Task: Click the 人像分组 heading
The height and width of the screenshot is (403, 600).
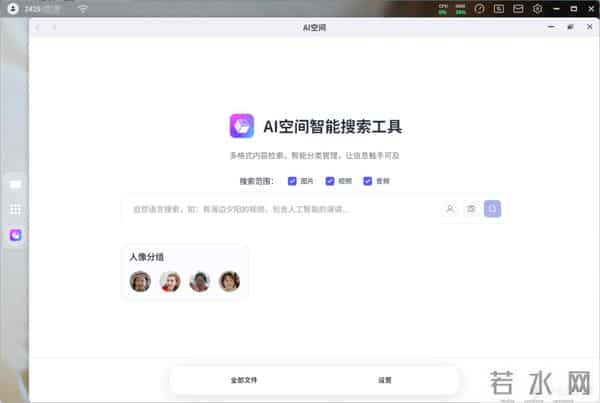Action: (x=147, y=257)
